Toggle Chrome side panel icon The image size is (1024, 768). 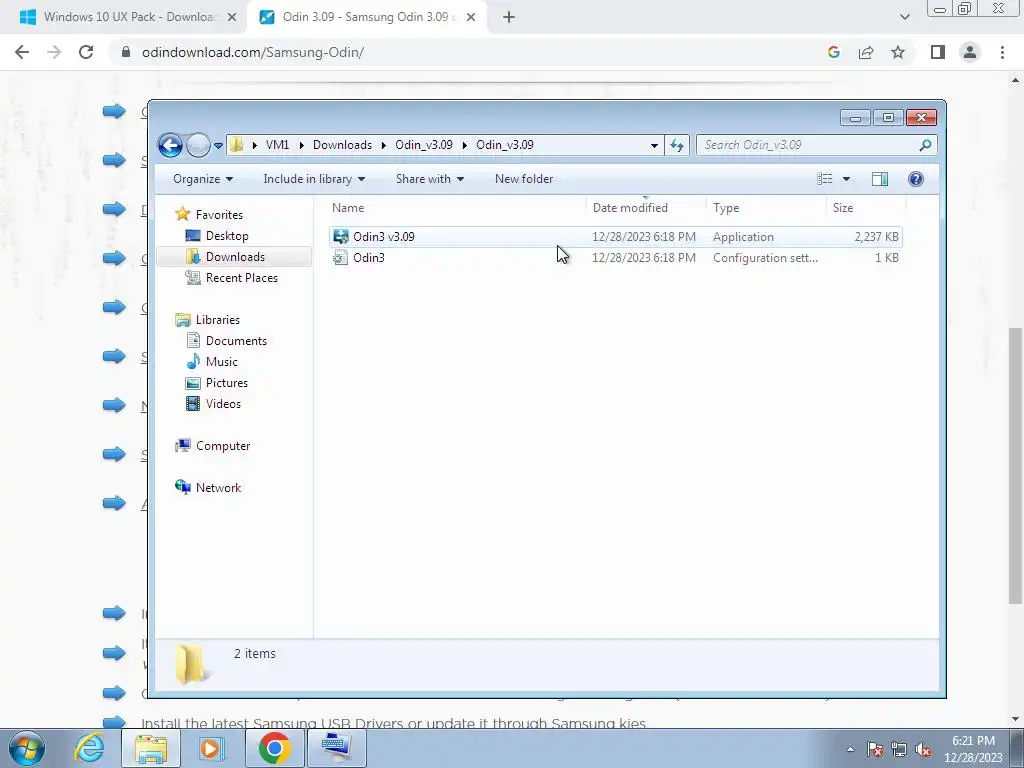938,52
